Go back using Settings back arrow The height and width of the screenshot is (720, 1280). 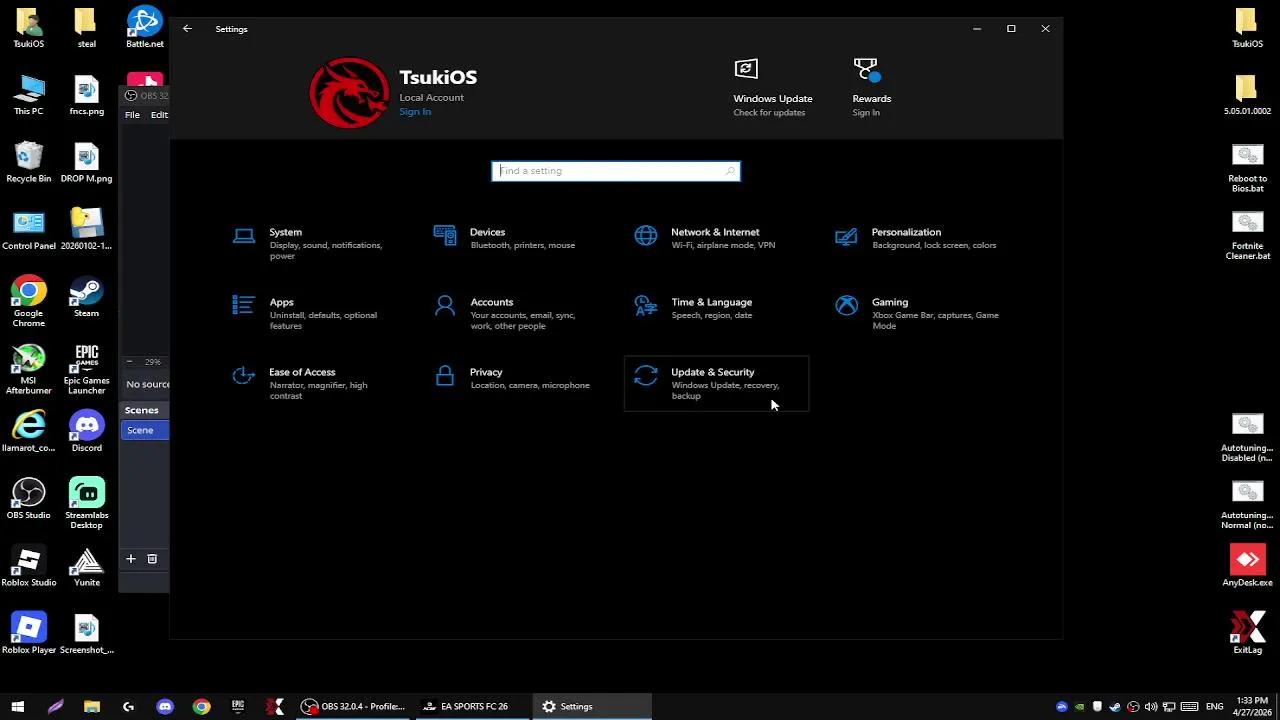187,29
